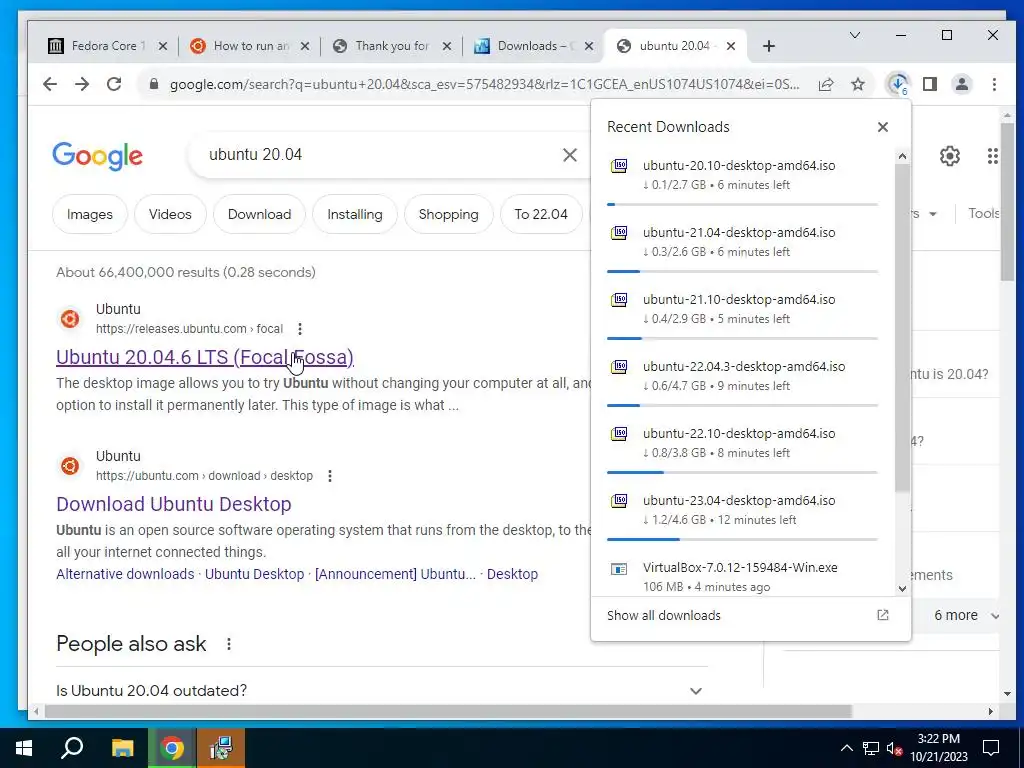Close the ubuntu 20.04 tab

[731, 46]
